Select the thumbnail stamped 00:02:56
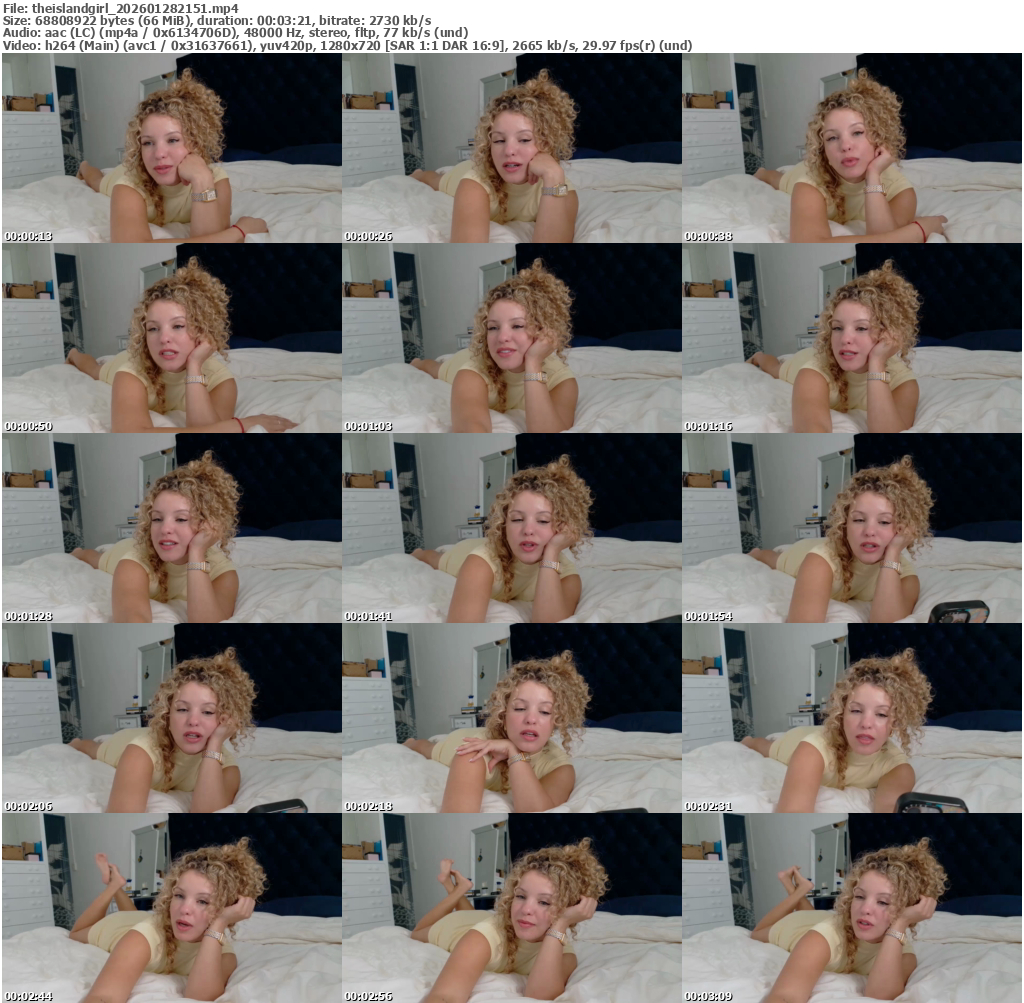 (511, 908)
